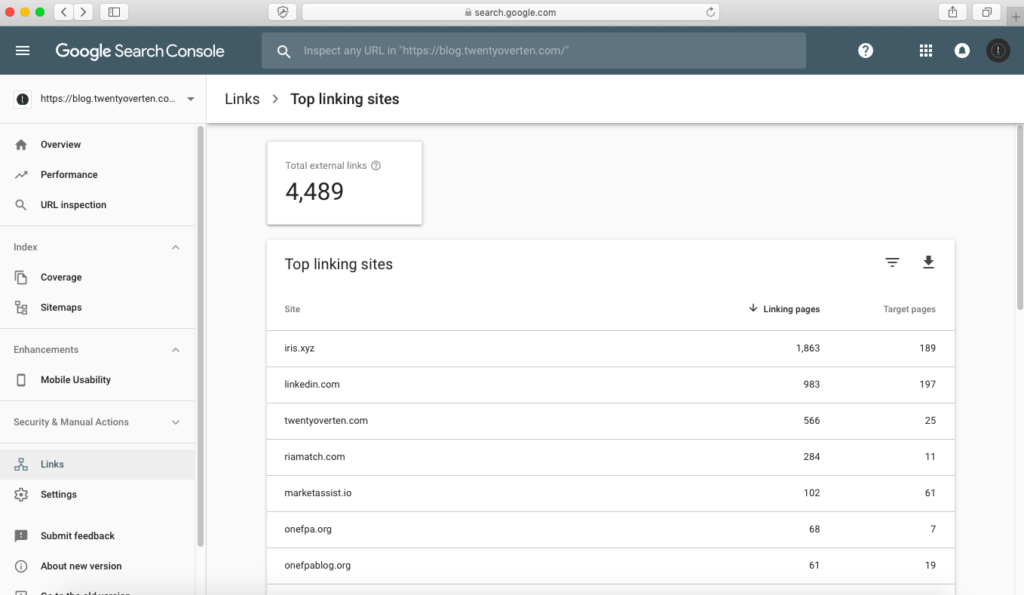Click the Help question mark icon
The image size is (1024, 595).
point(866,51)
